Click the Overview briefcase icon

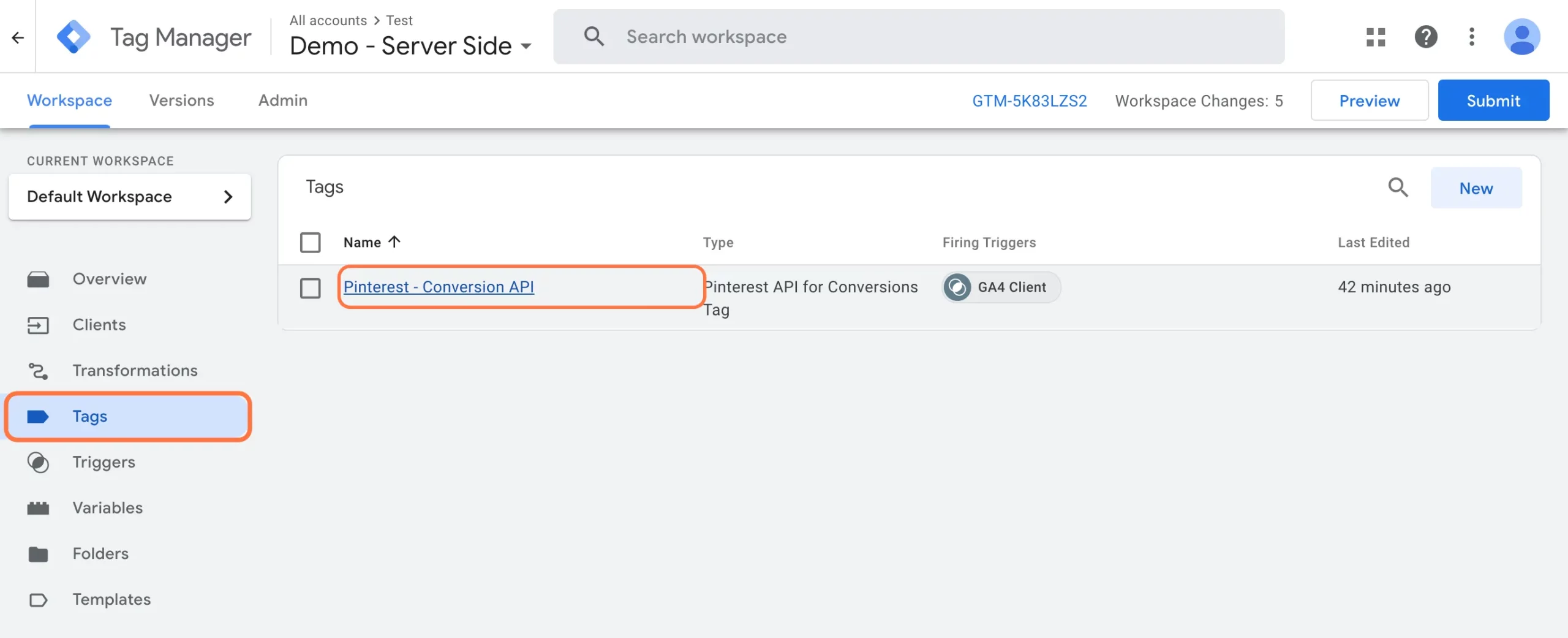[x=38, y=279]
